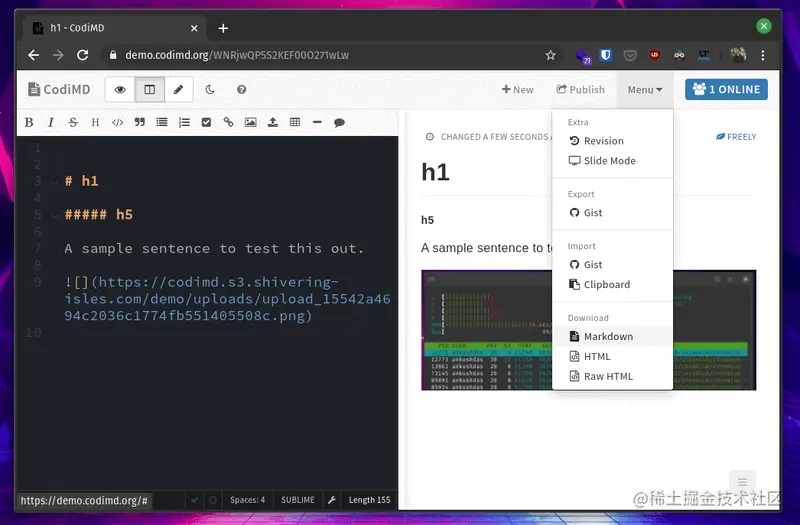
Task: Open the Bitwarden shield extension
Action: point(606,55)
